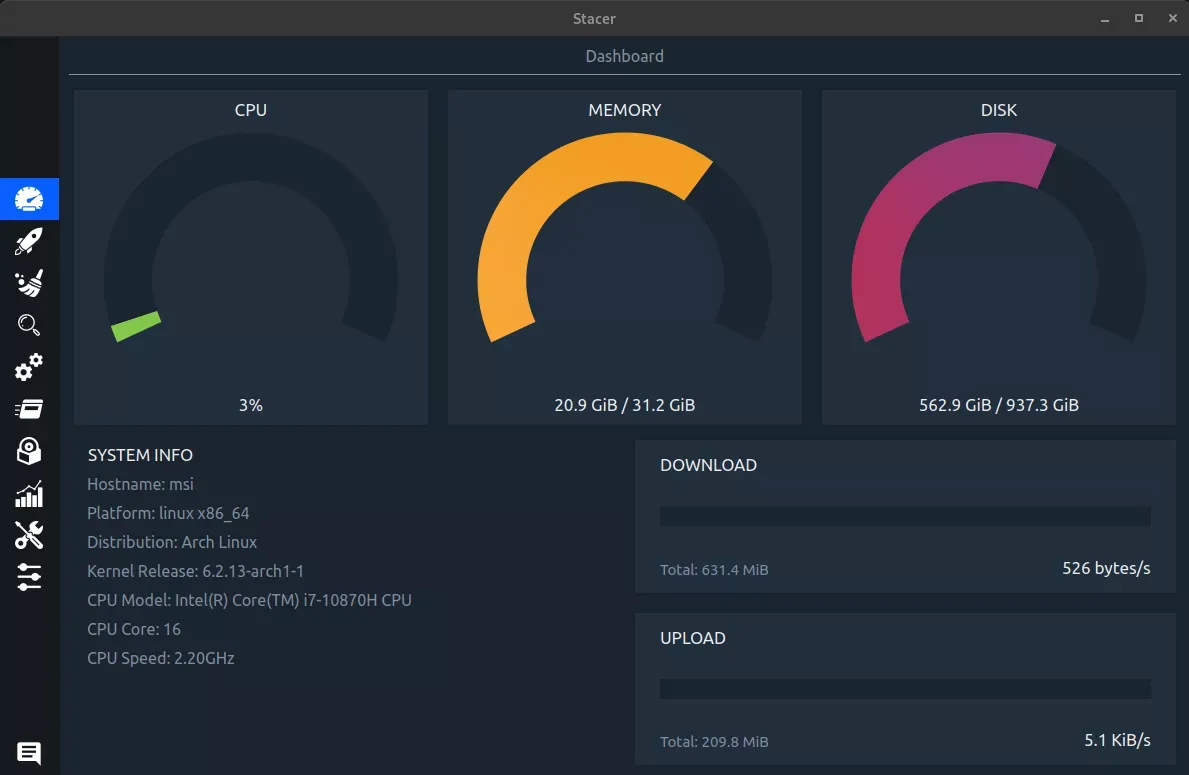Click the 'Hostname: msi' line

coord(140,484)
